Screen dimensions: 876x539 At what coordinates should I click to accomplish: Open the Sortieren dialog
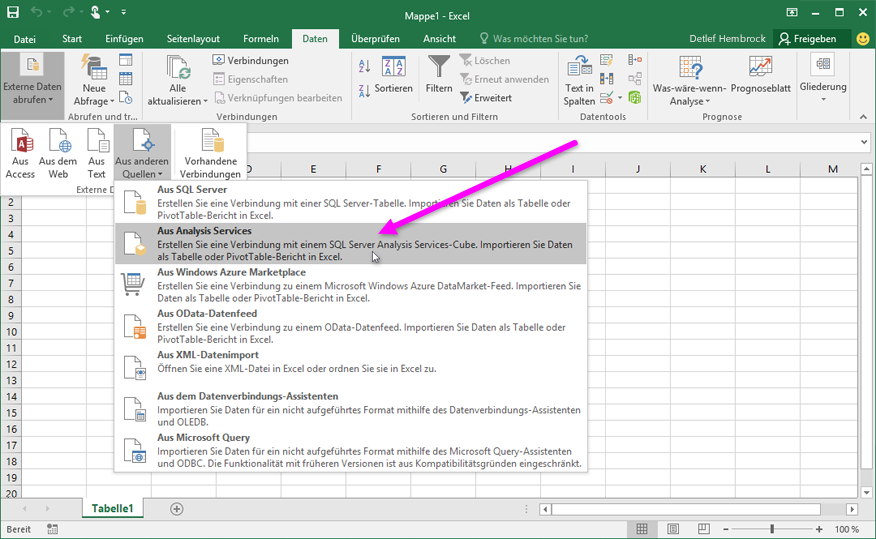tap(393, 75)
